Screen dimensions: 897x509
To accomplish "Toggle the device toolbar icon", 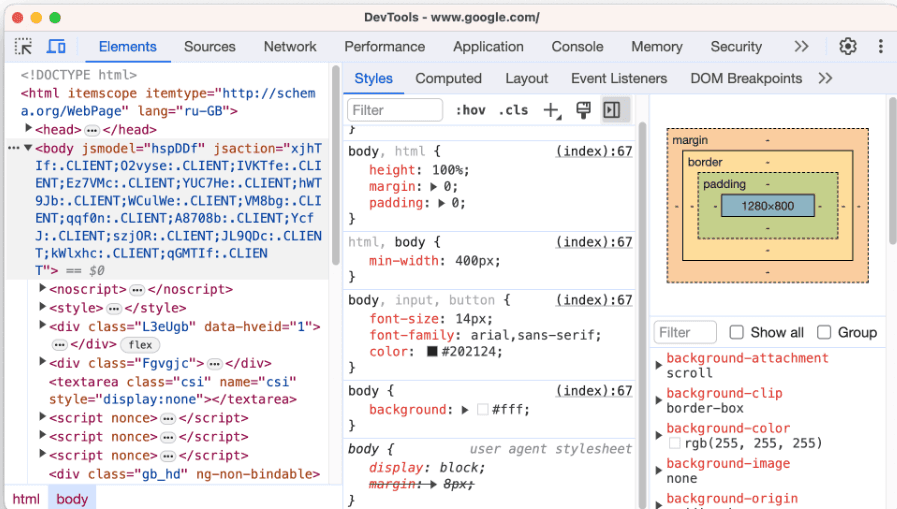I will pos(56,47).
